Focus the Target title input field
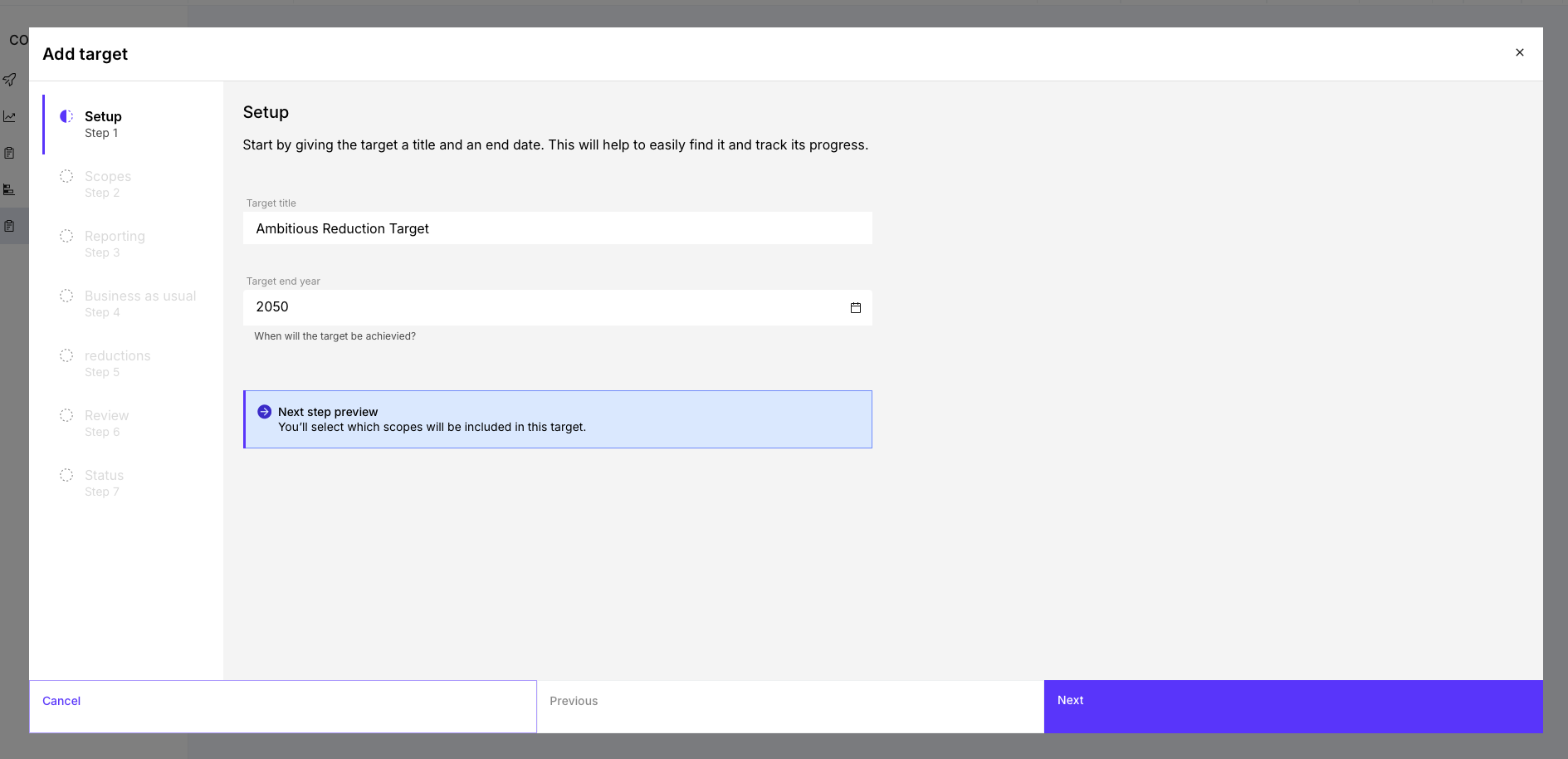Viewport: 1568px width, 759px height. 557,228
